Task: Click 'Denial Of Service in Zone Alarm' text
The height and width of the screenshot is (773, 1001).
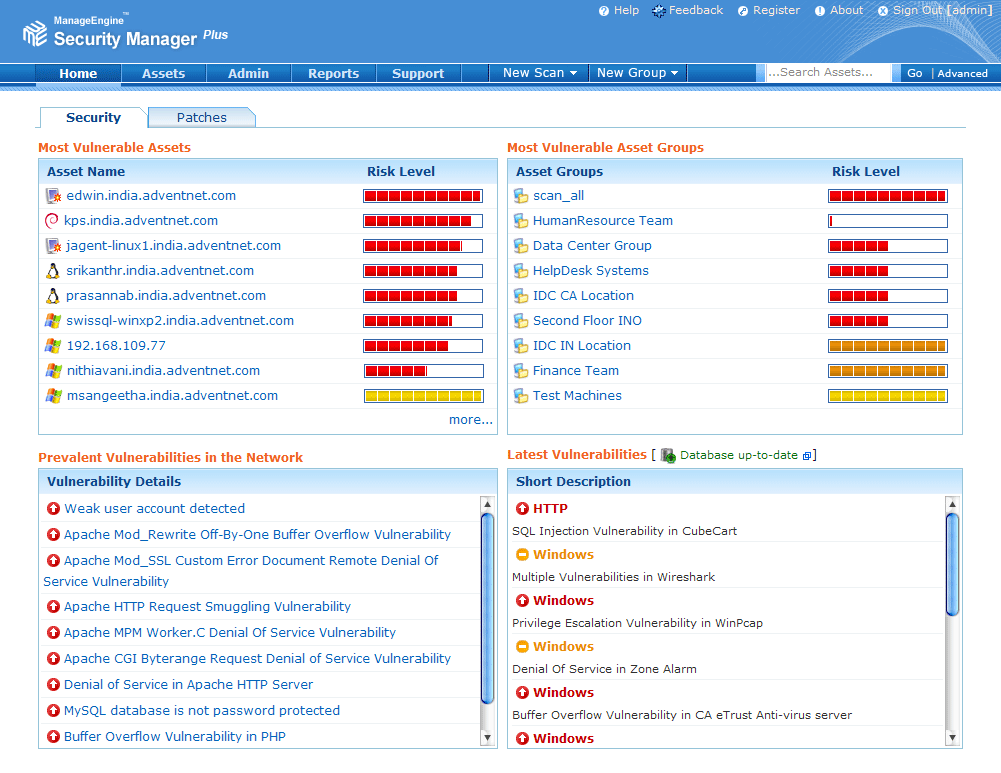Action: (x=604, y=669)
